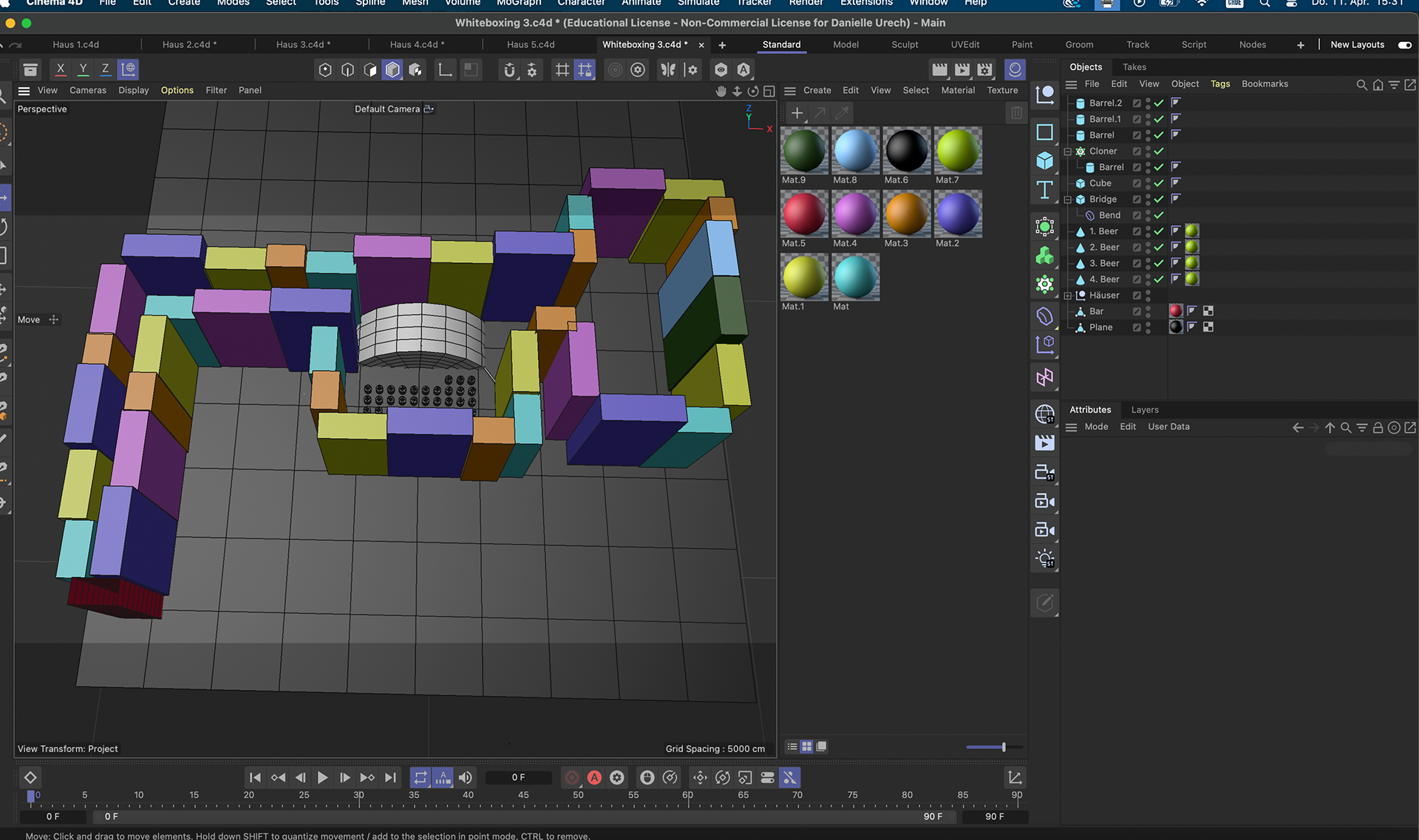
Task: Click the Enable Snap magnet icon
Action: (509, 70)
